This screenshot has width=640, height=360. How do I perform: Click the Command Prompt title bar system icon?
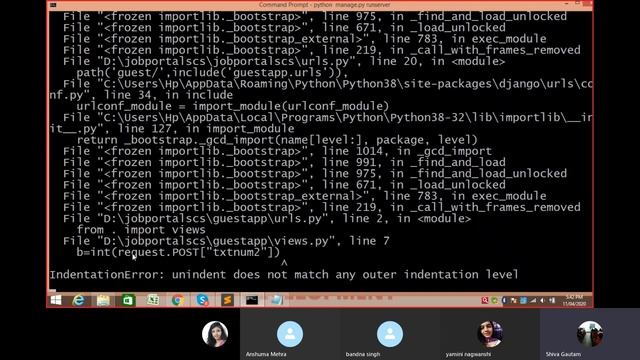(x=53, y=5)
